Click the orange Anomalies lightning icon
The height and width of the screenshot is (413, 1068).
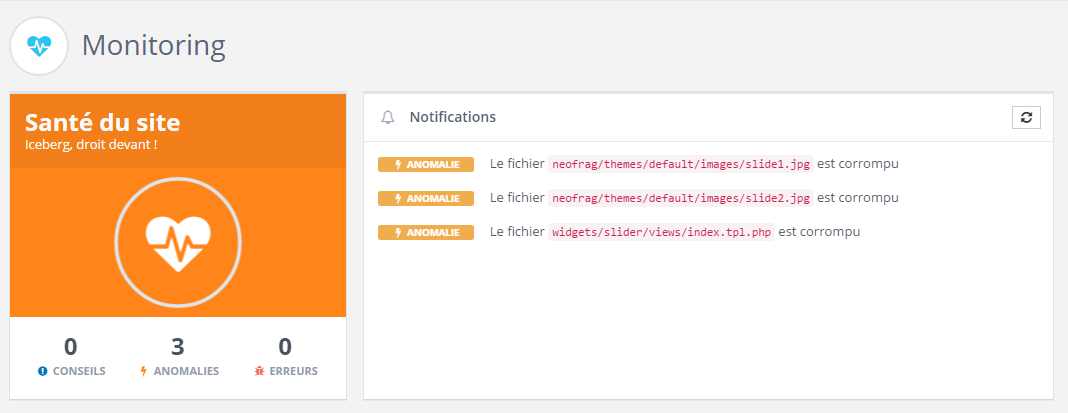(x=143, y=371)
